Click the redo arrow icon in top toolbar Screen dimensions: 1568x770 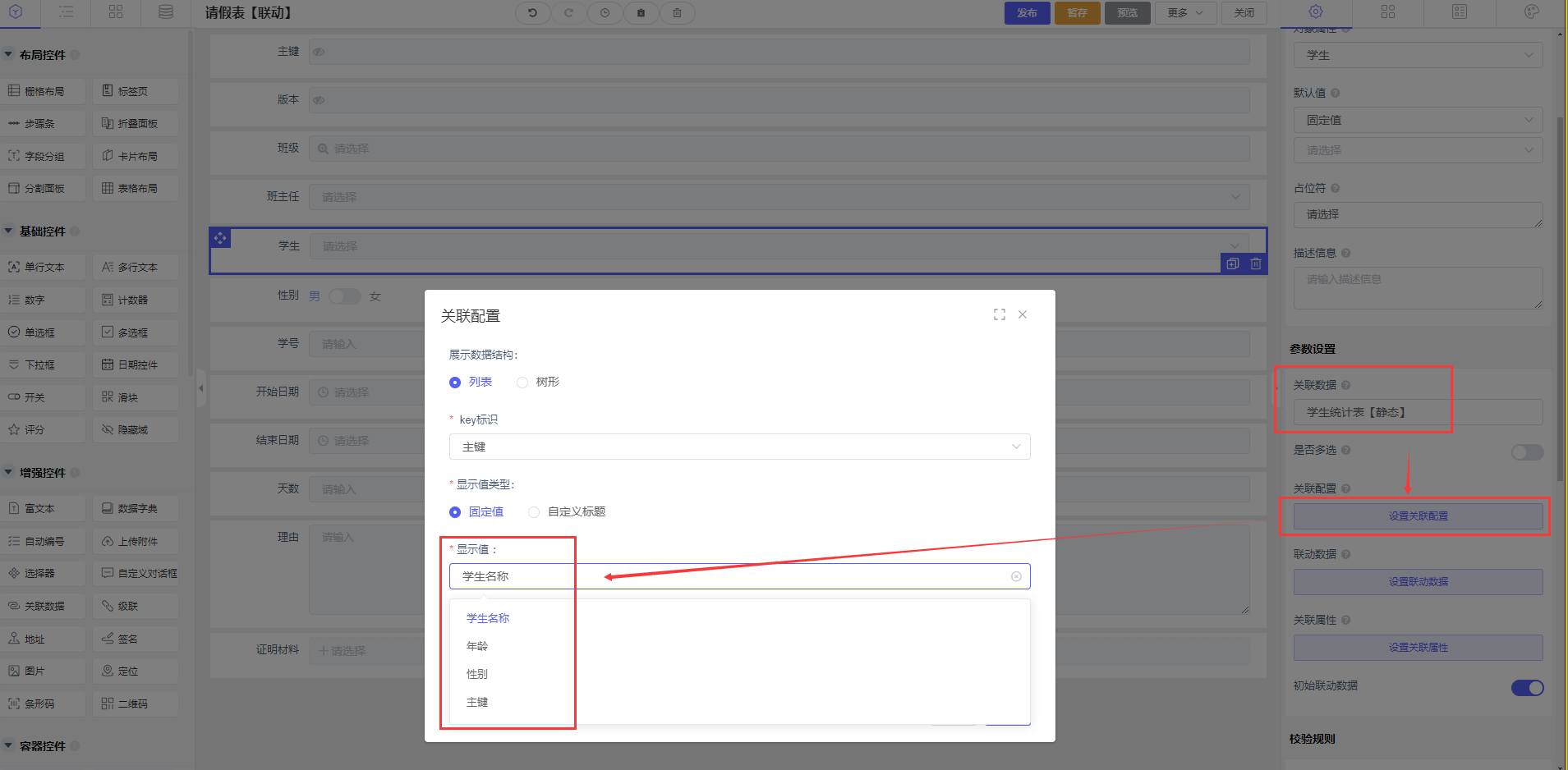point(568,13)
